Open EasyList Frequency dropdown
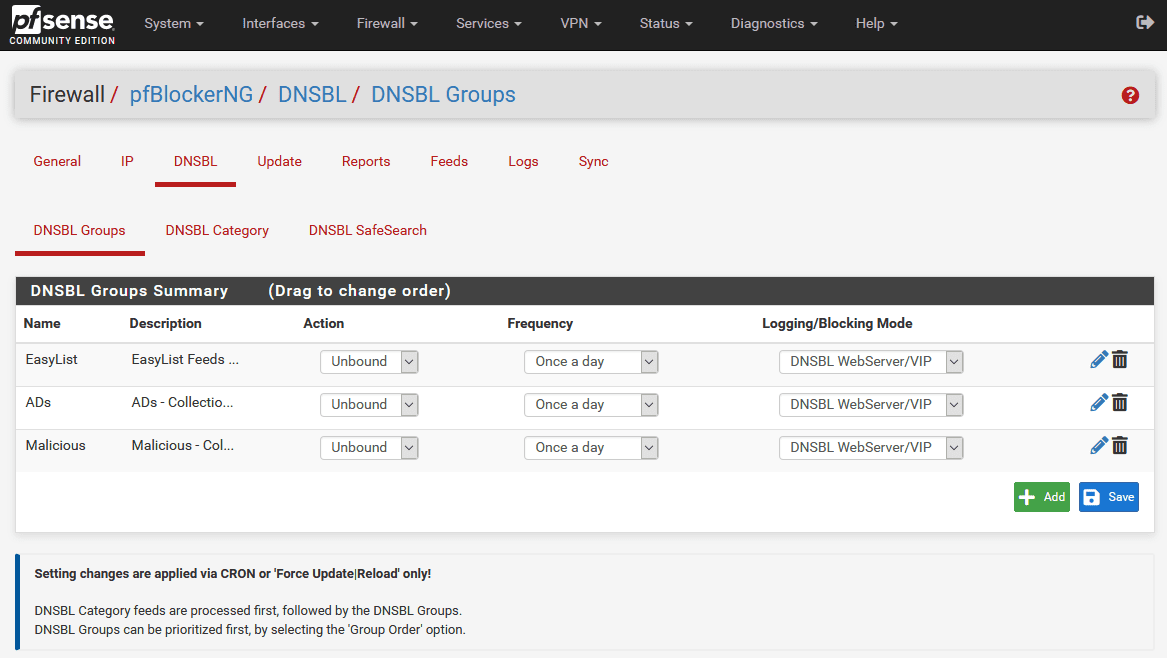 (591, 362)
